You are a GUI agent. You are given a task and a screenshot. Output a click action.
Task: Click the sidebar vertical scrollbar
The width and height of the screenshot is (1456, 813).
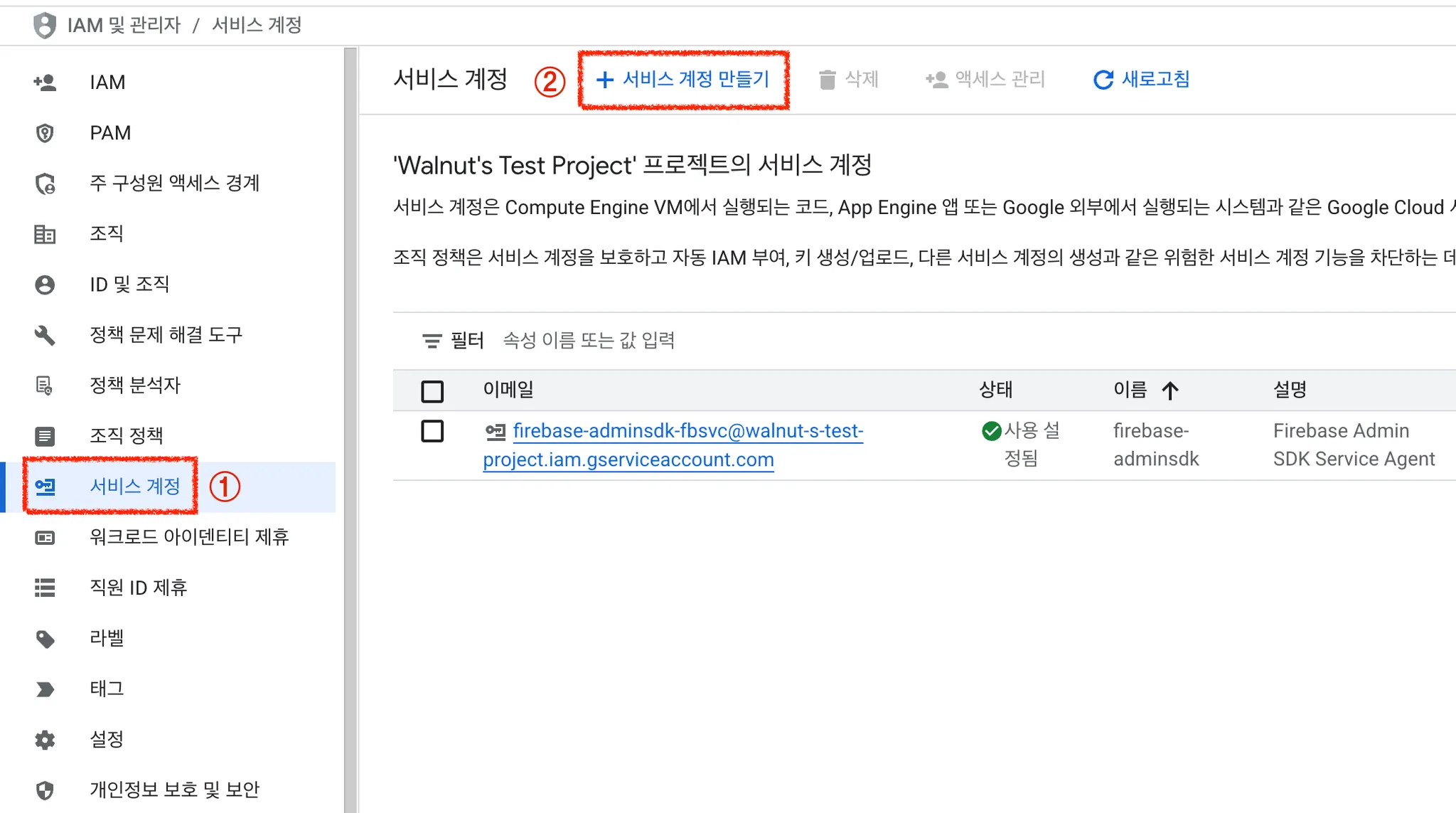350,427
